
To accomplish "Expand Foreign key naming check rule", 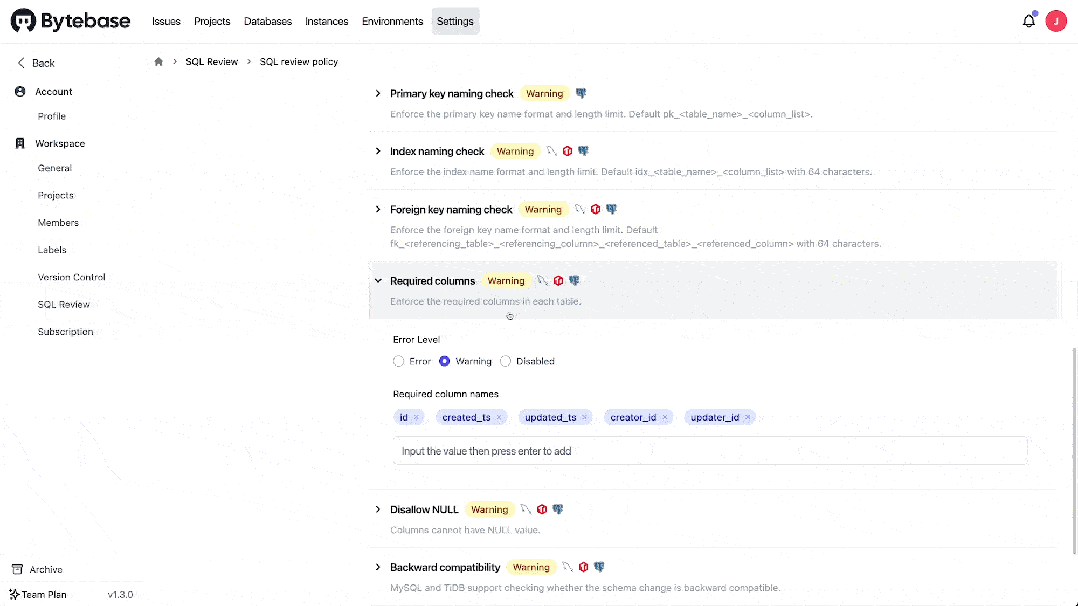I will pyautogui.click(x=378, y=209).
